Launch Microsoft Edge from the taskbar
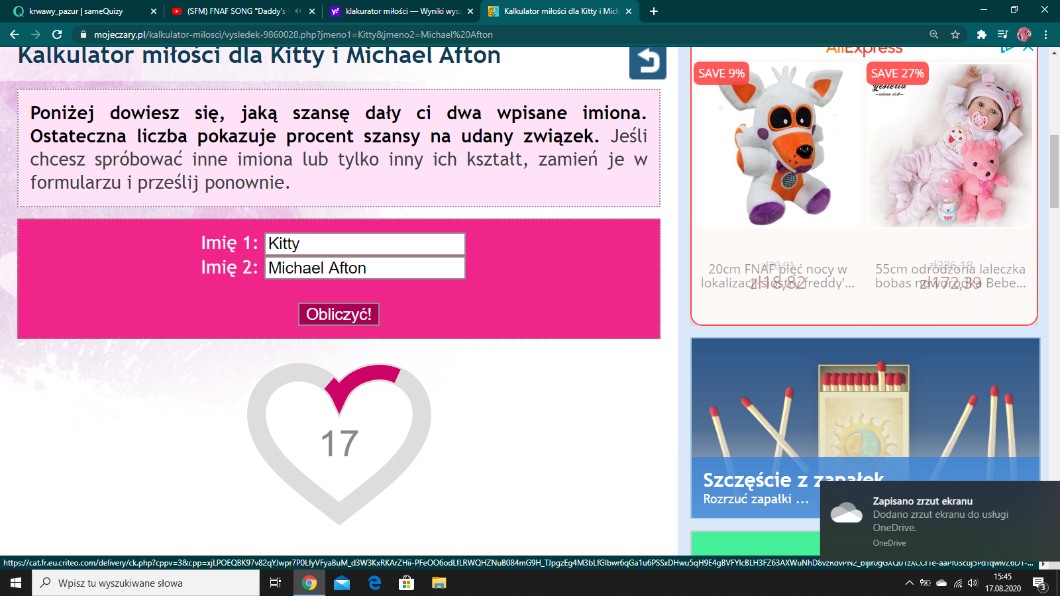Viewport: 1060px width, 596px height. pos(374,583)
